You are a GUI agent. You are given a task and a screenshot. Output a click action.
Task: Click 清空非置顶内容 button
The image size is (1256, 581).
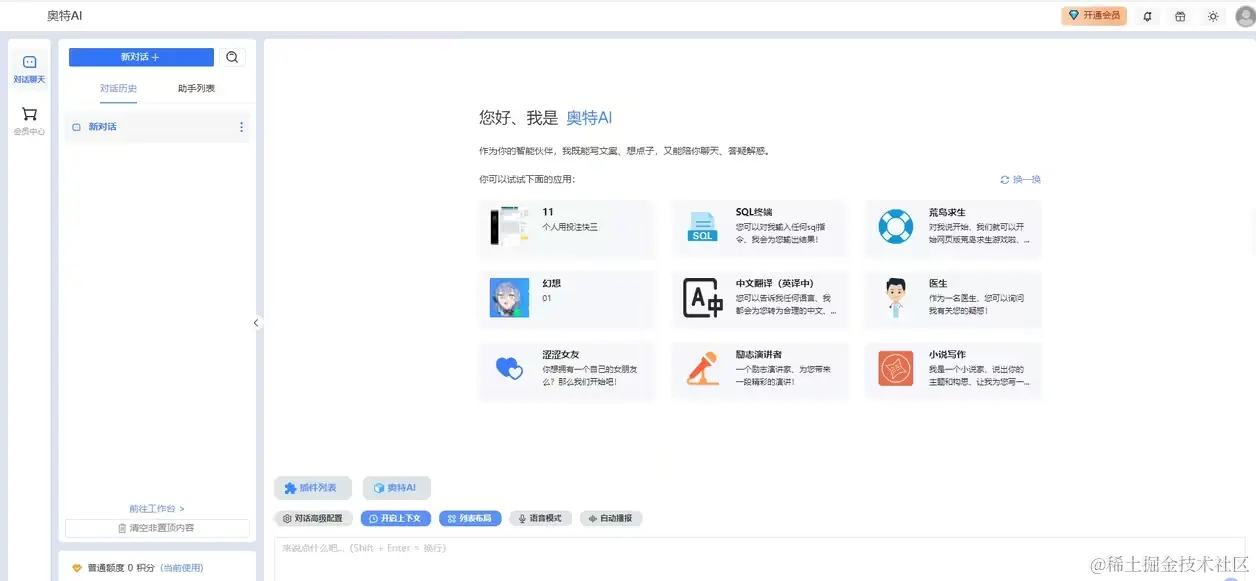coord(157,528)
